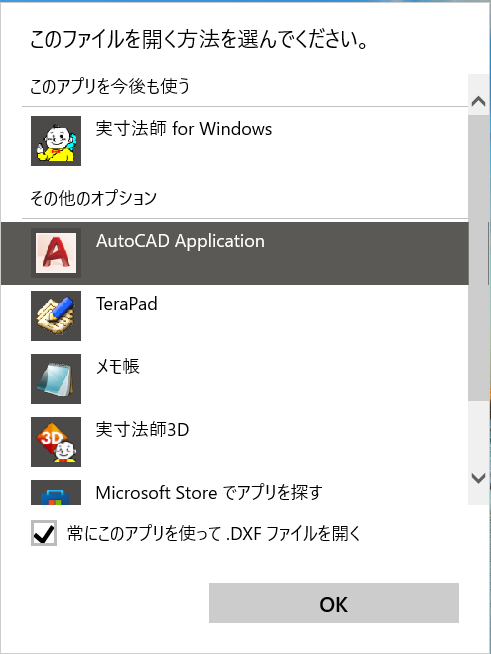Click the Microsoft Store bag icon
Viewport: 491px width, 654px height.
tap(56, 493)
